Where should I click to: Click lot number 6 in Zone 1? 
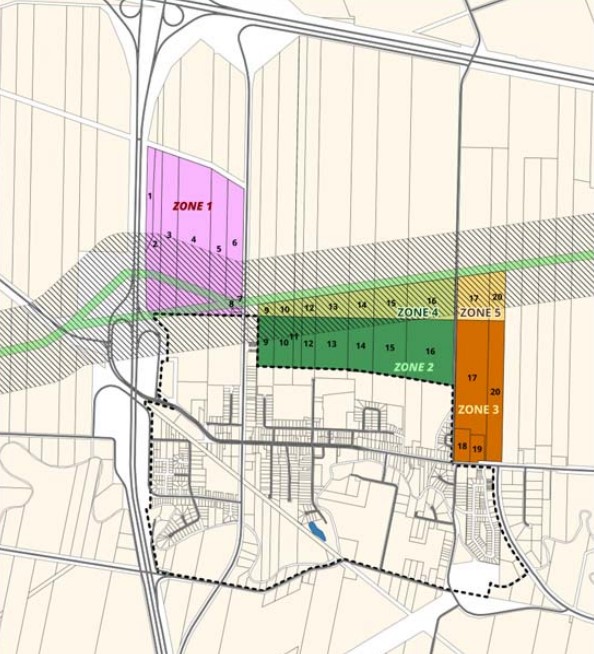234,242
